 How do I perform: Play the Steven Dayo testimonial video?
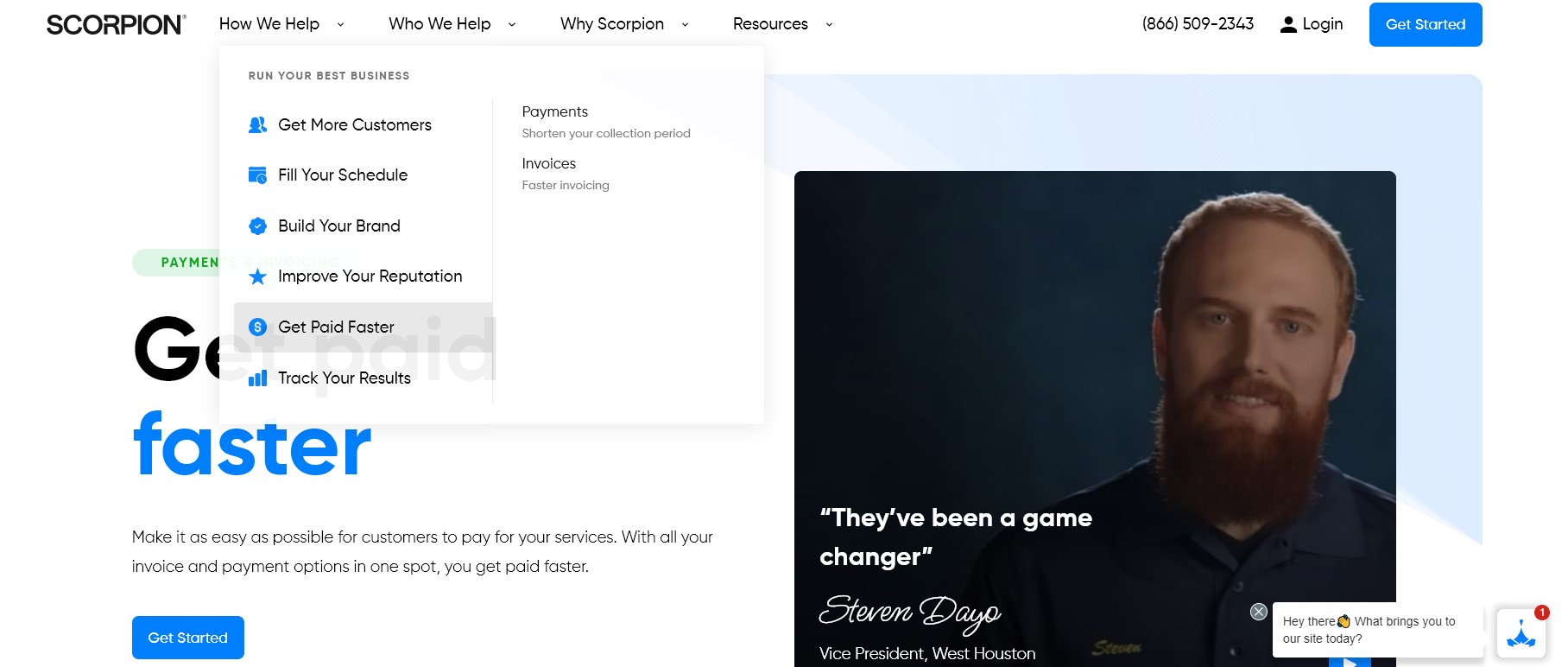[1350, 661]
